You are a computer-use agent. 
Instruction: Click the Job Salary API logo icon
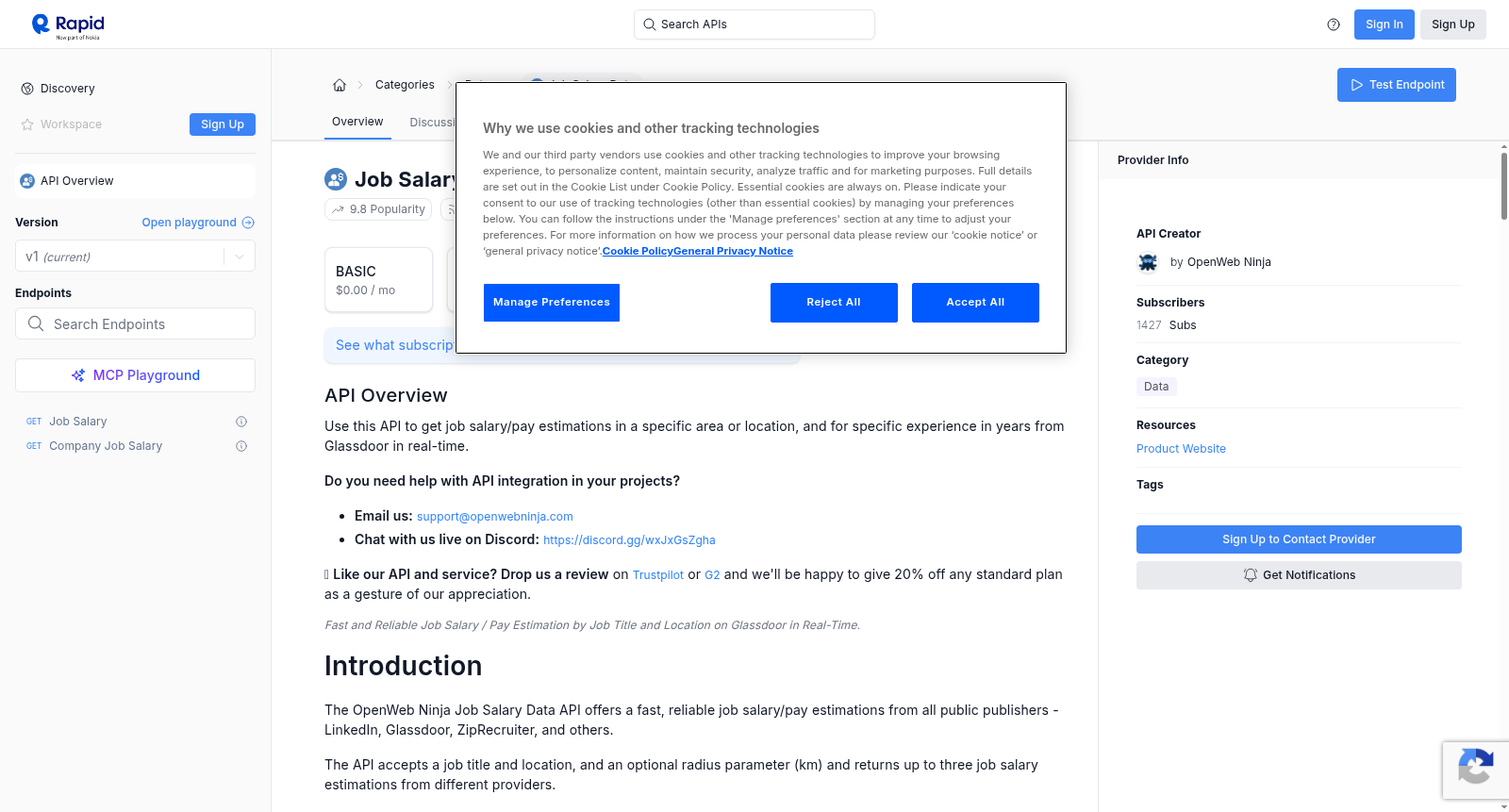336,179
